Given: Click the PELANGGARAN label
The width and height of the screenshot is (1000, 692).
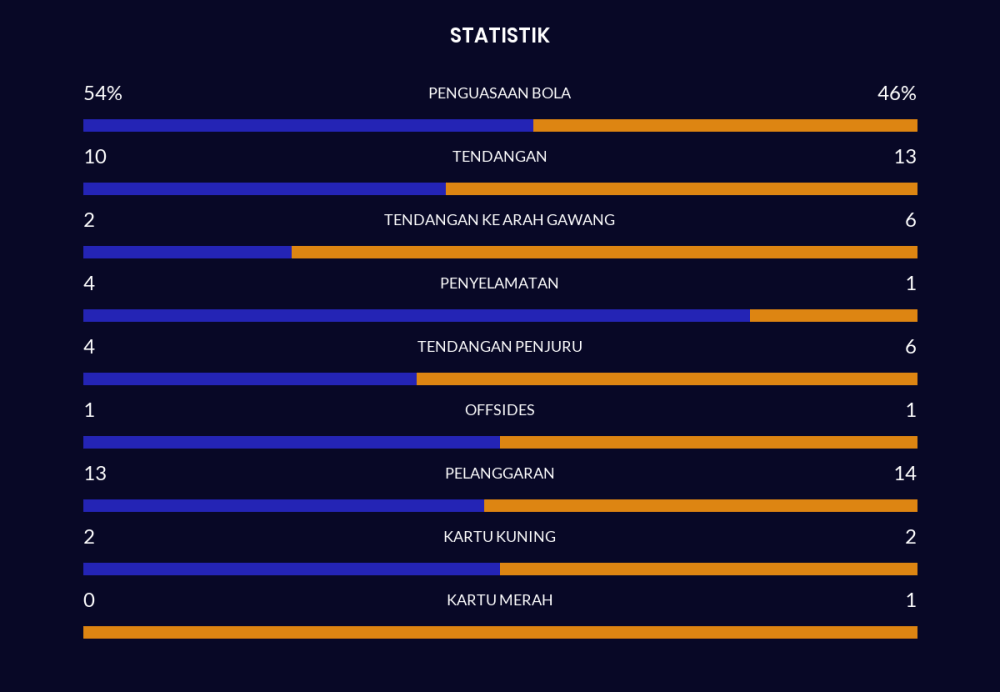Looking at the screenshot, I should 499,473.
